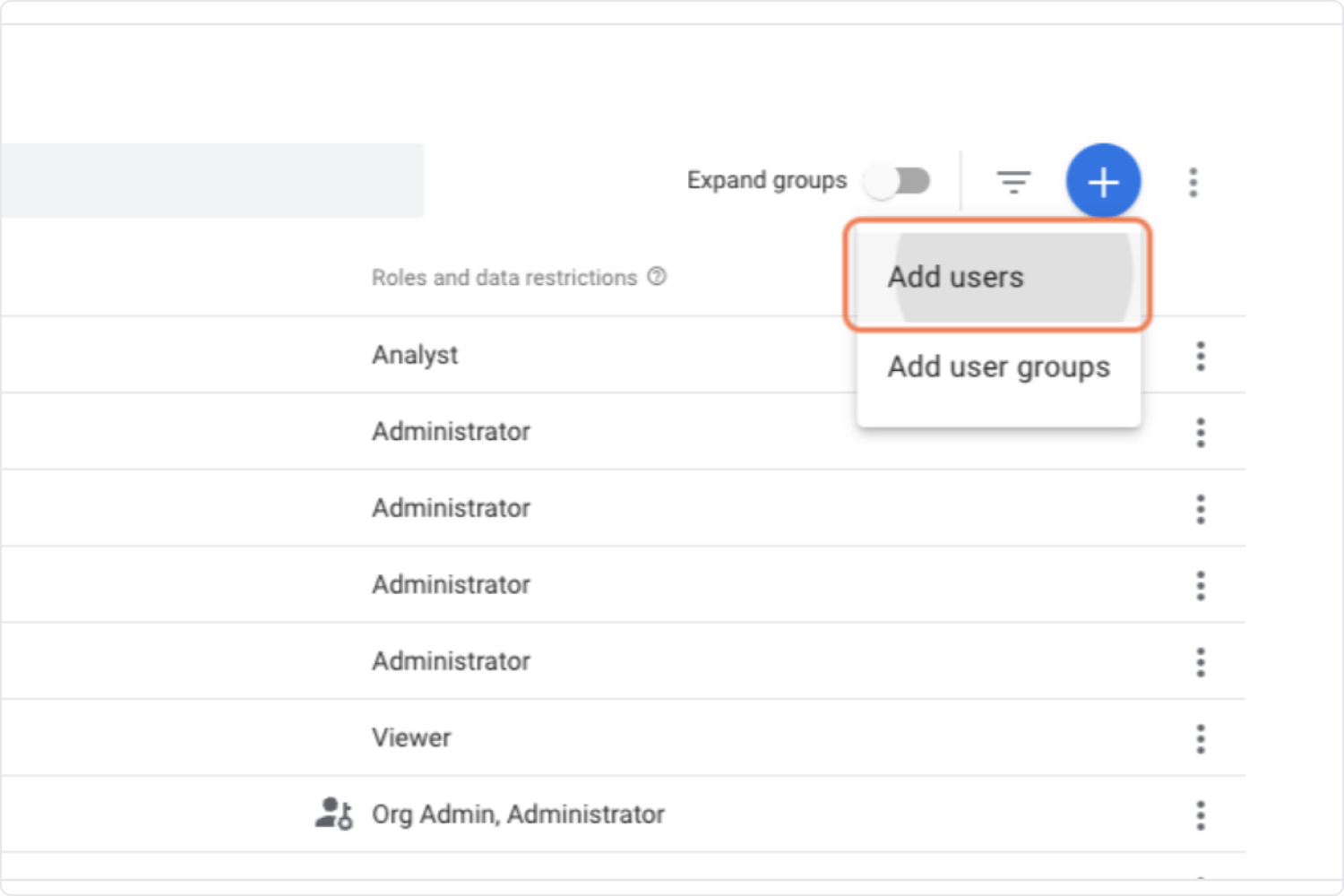Select Add users menu item
The height and width of the screenshot is (896, 1344).
click(x=998, y=277)
